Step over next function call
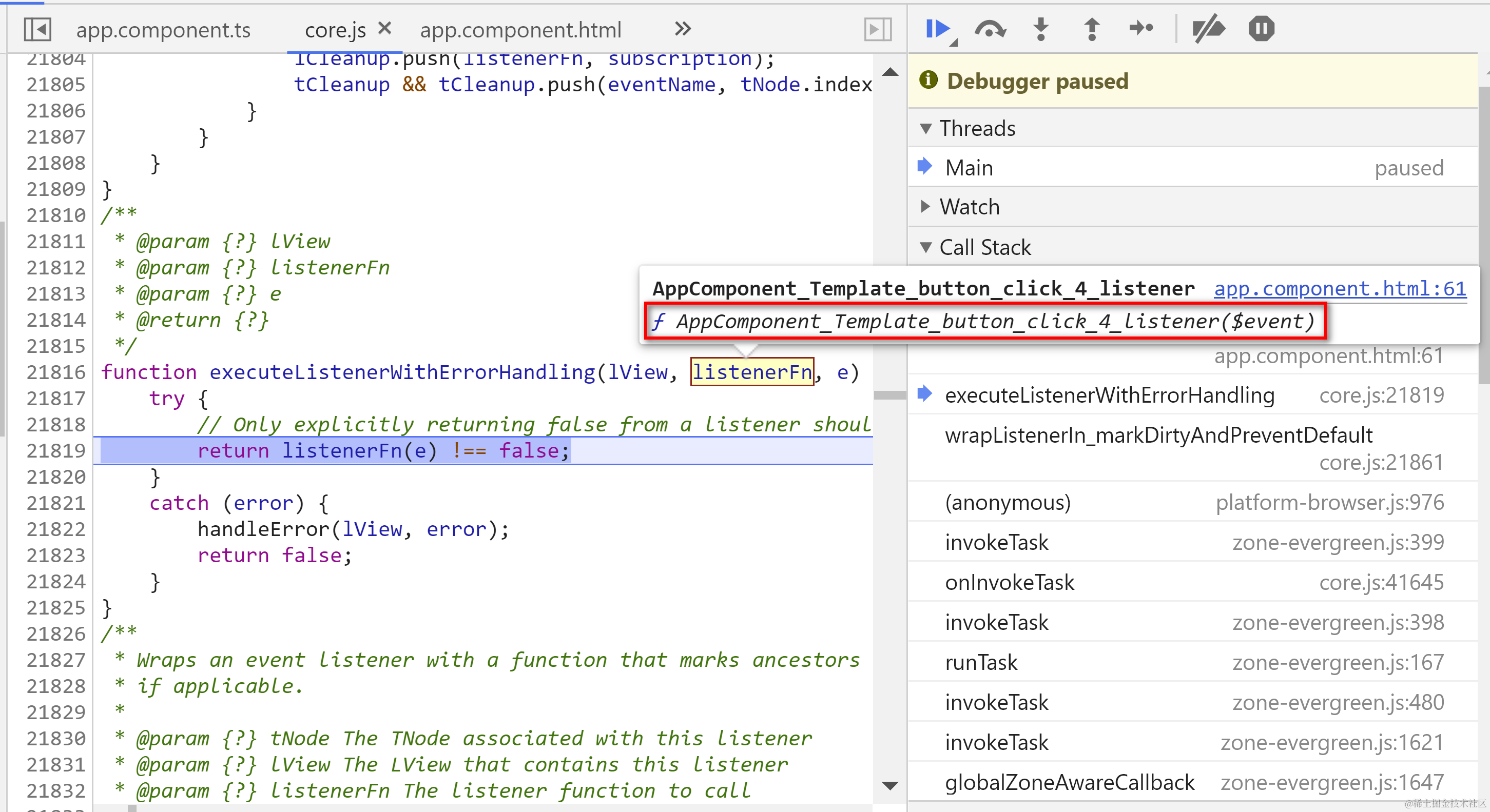Image resolution: width=1490 pixels, height=812 pixels. [x=990, y=29]
